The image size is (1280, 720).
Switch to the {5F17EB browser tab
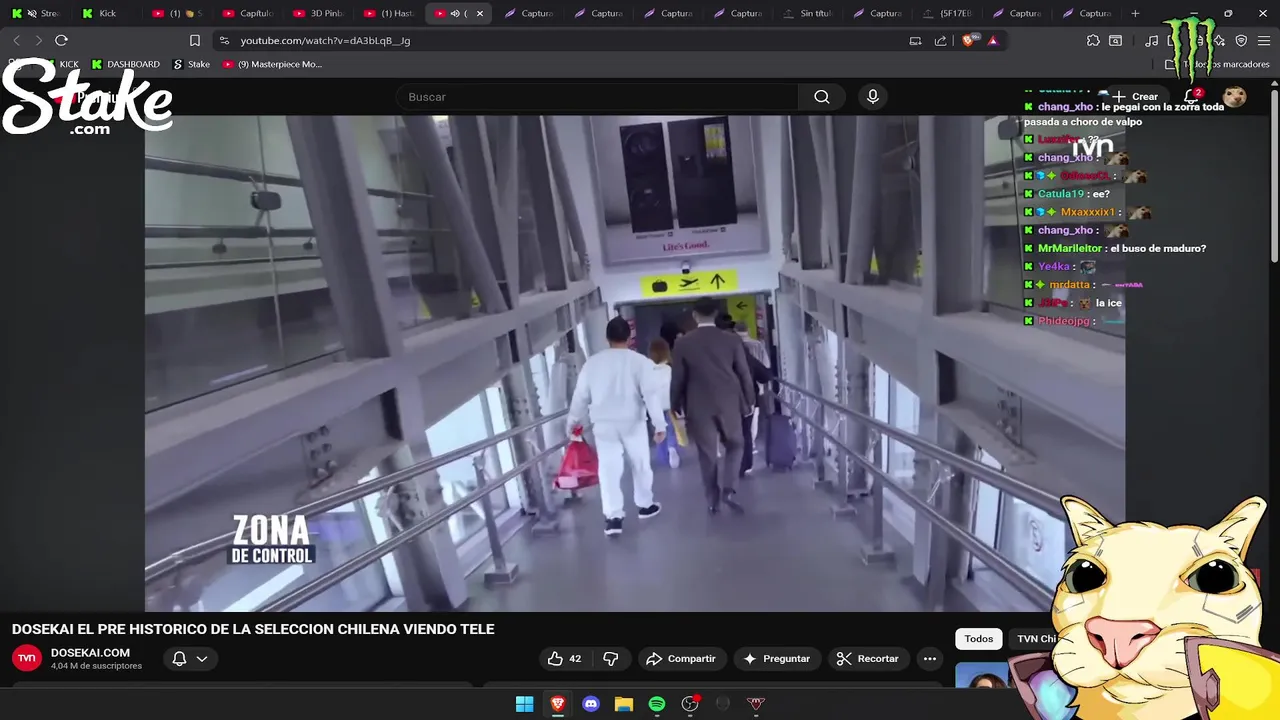click(949, 13)
